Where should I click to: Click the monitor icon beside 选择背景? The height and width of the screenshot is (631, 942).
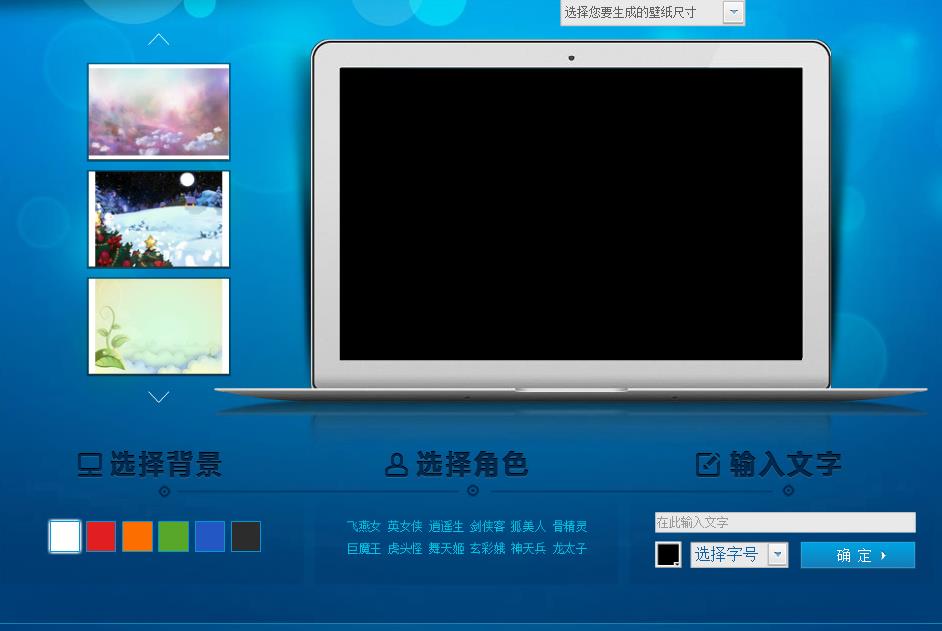click(x=89, y=465)
